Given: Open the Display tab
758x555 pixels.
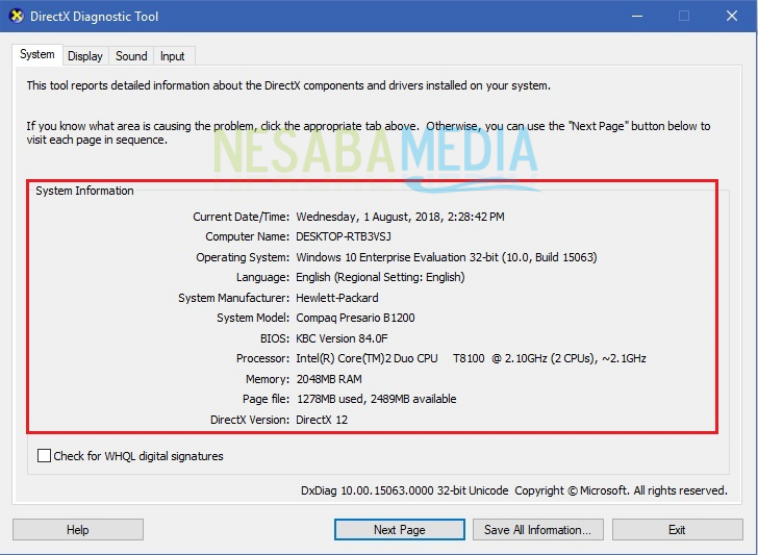Looking at the screenshot, I should (x=85, y=57).
